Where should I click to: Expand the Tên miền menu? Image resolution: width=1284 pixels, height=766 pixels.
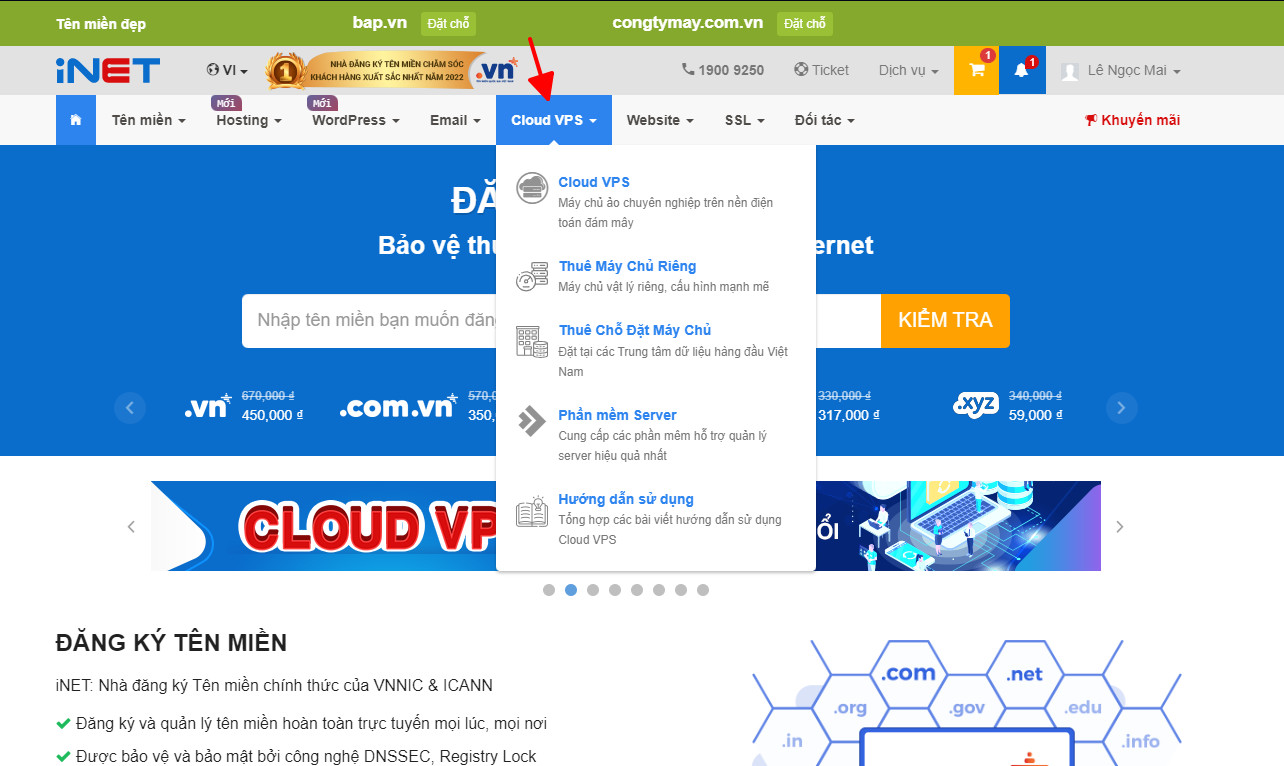point(149,120)
